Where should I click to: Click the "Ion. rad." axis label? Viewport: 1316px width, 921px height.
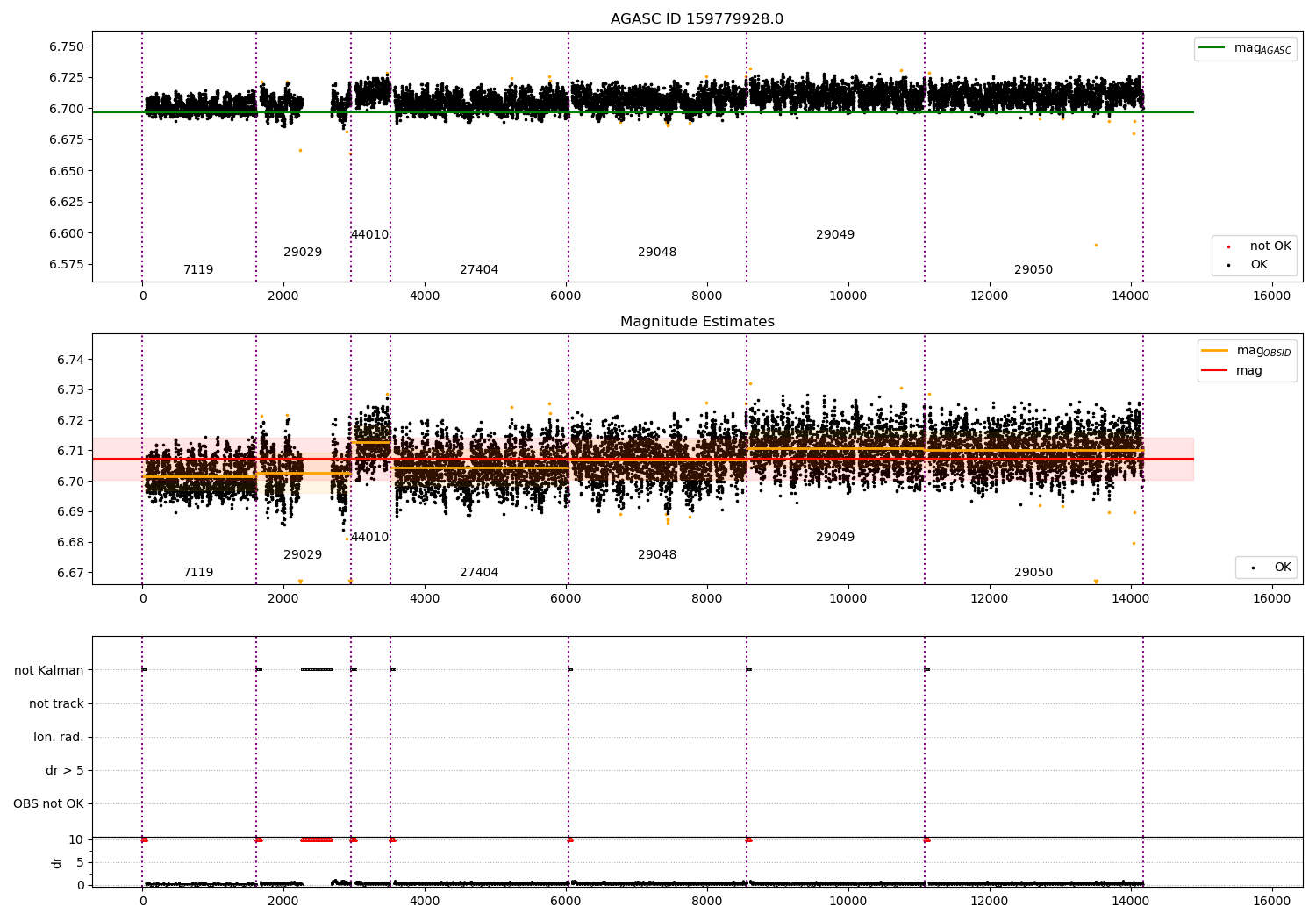pyautogui.click(x=59, y=737)
